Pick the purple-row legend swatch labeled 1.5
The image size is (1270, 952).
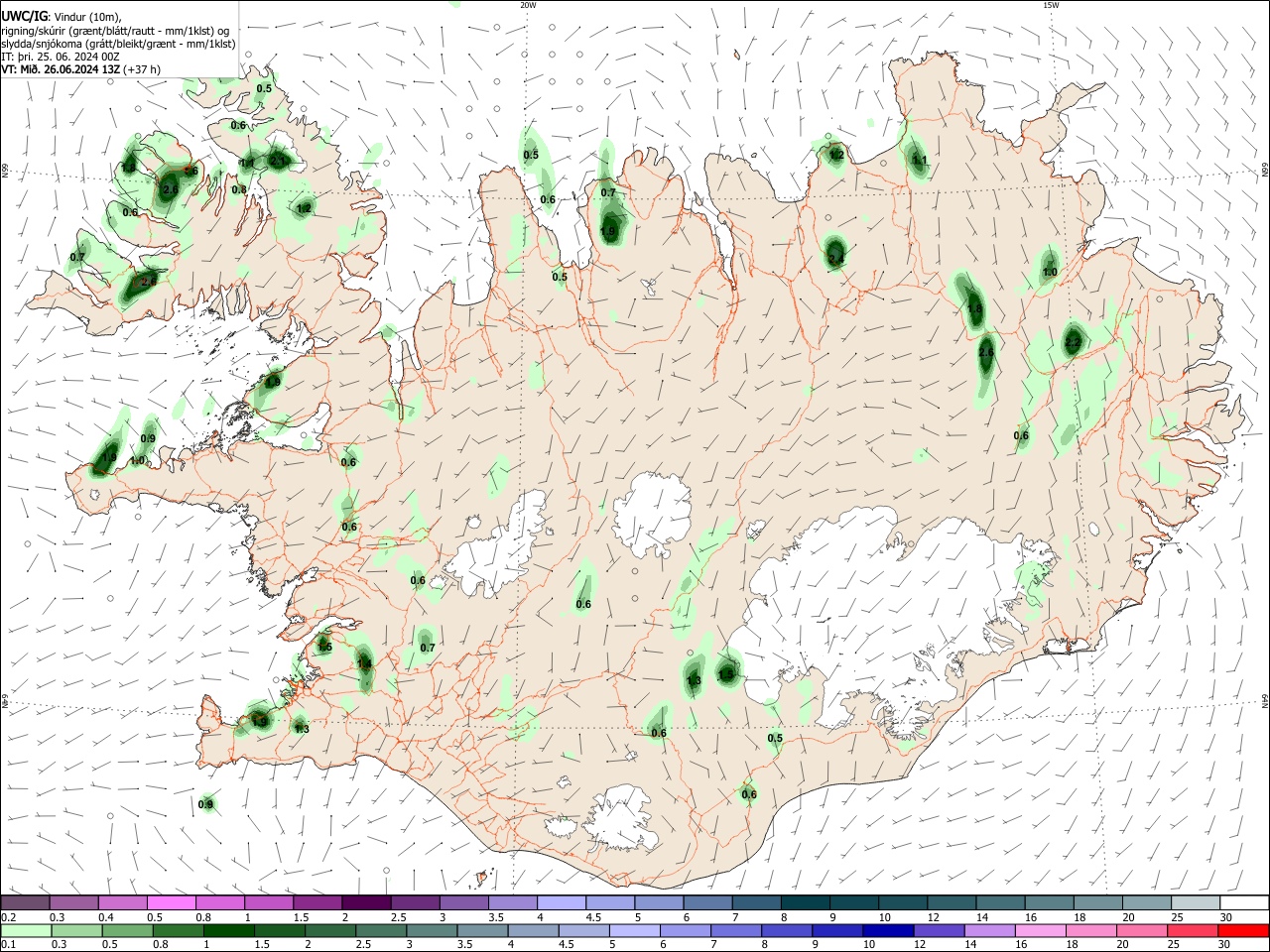click(x=317, y=902)
